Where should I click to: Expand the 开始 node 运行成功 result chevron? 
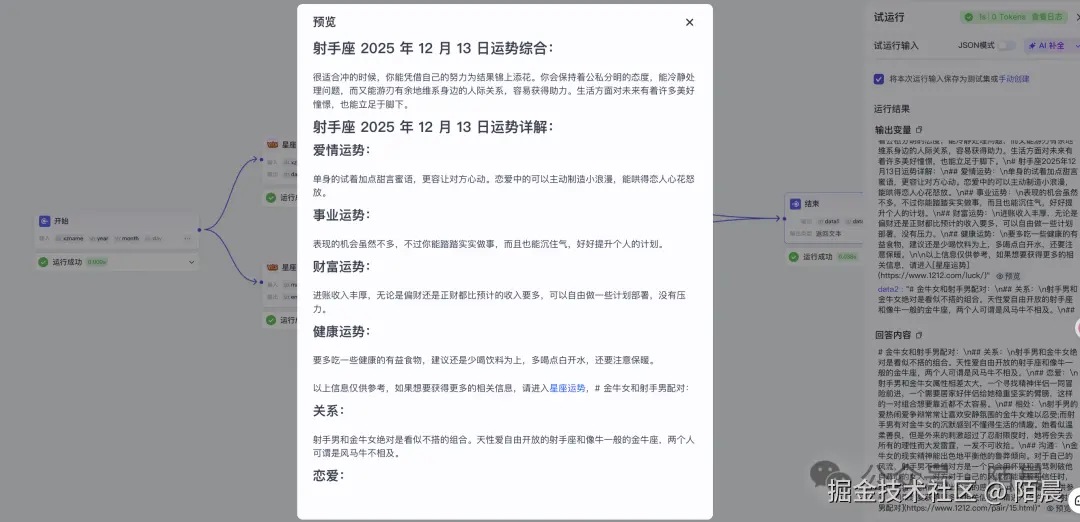tap(191, 262)
